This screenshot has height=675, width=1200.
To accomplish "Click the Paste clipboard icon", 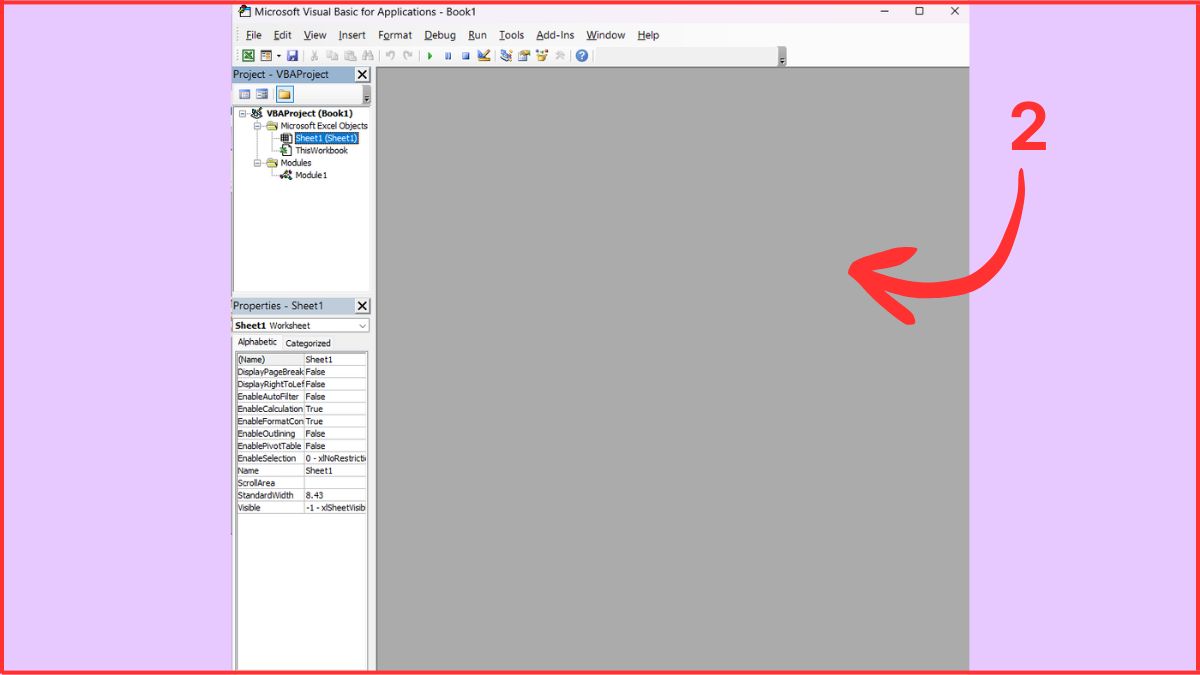I will [350, 56].
